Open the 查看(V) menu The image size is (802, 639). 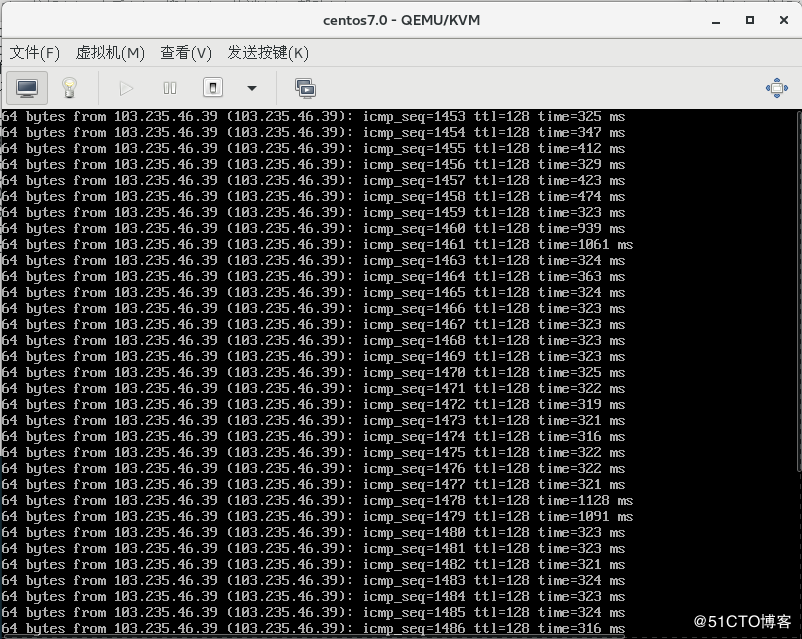(x=186, y=52)
